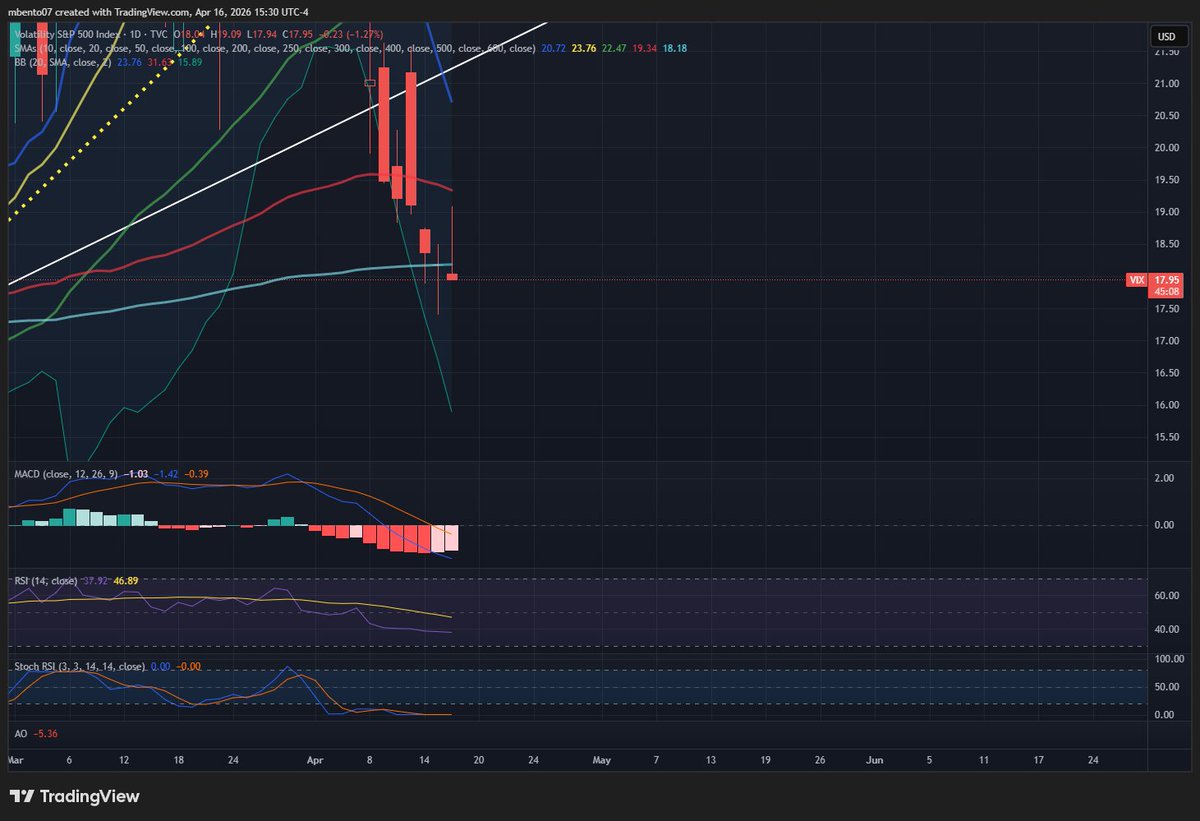Select the Stoch RSI indicator legend
The image size is (1200, 821).
pos(78,666)
